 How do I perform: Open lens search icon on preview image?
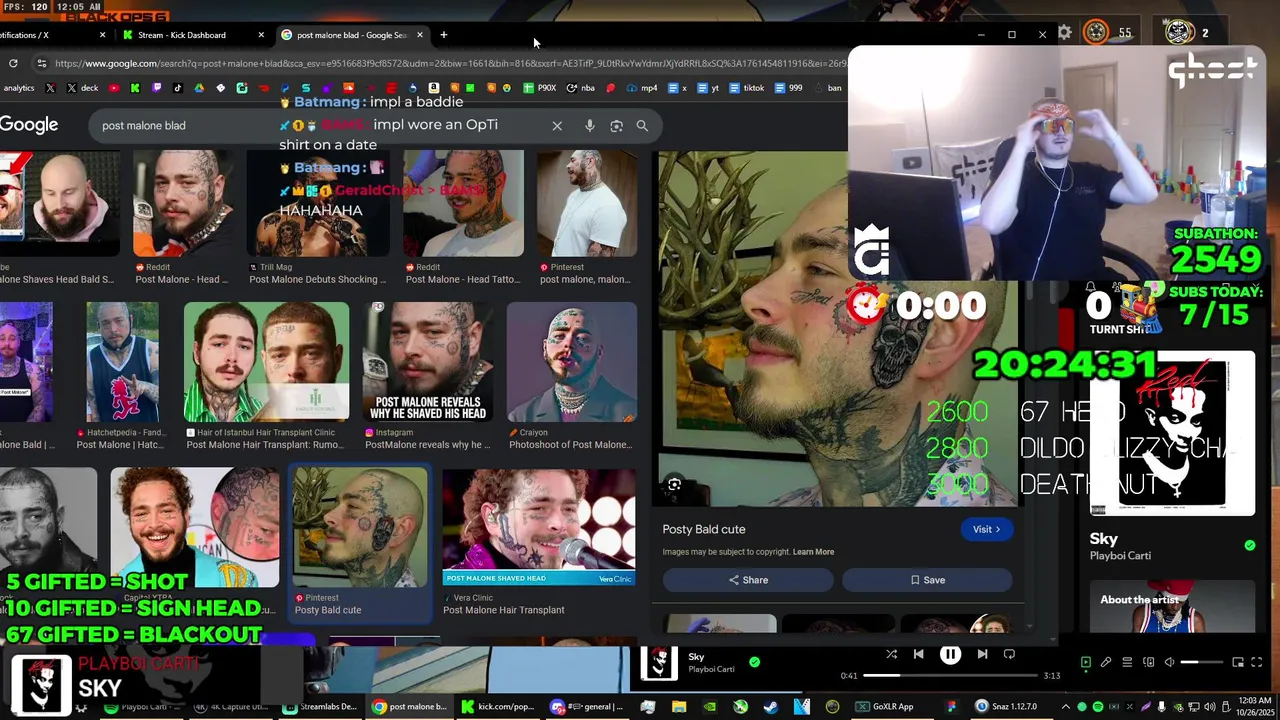(675, 485)
